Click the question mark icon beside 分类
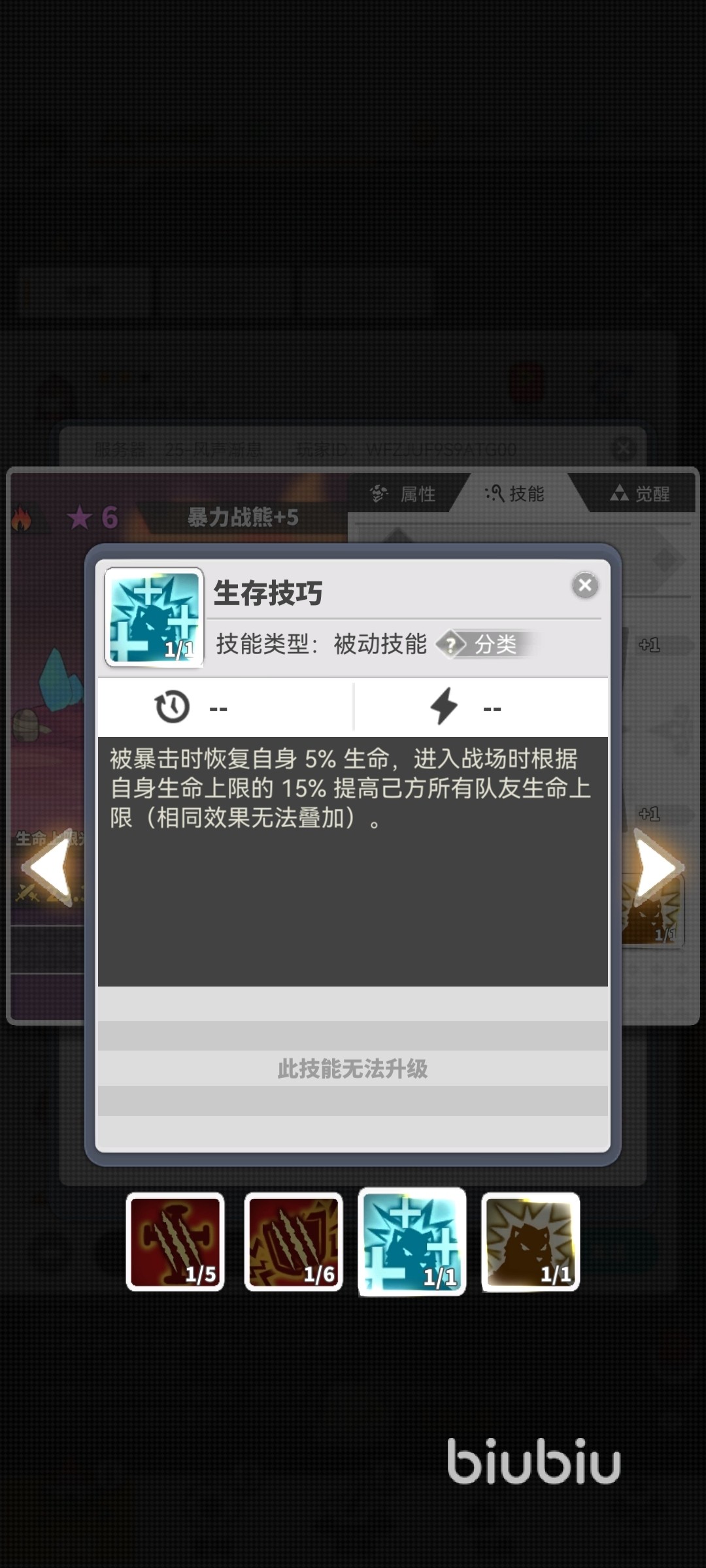706x1568 pixels. coord(450,644)
